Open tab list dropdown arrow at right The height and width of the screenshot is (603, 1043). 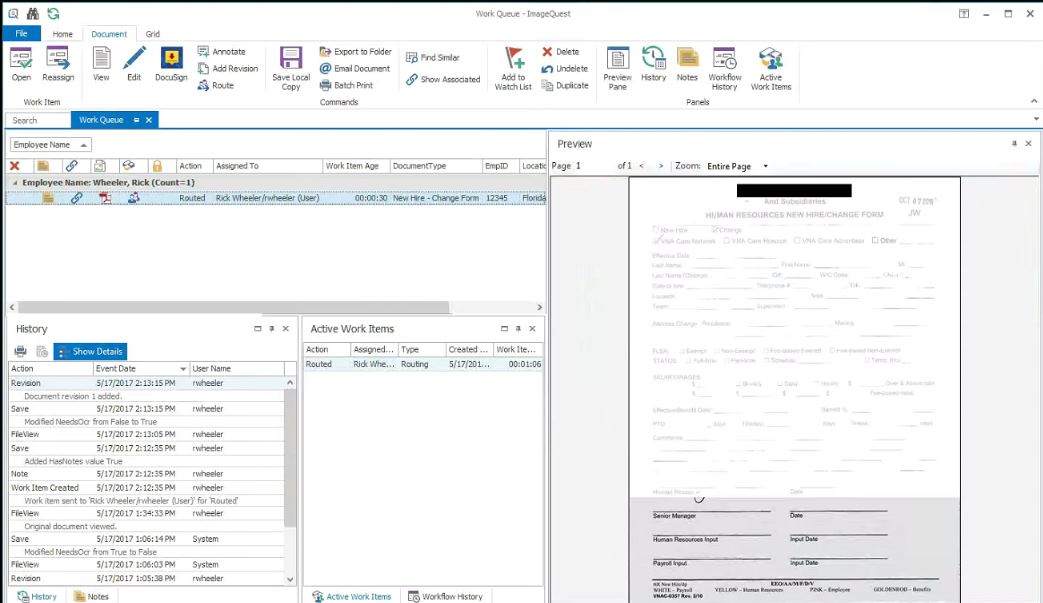point(1036,119)
